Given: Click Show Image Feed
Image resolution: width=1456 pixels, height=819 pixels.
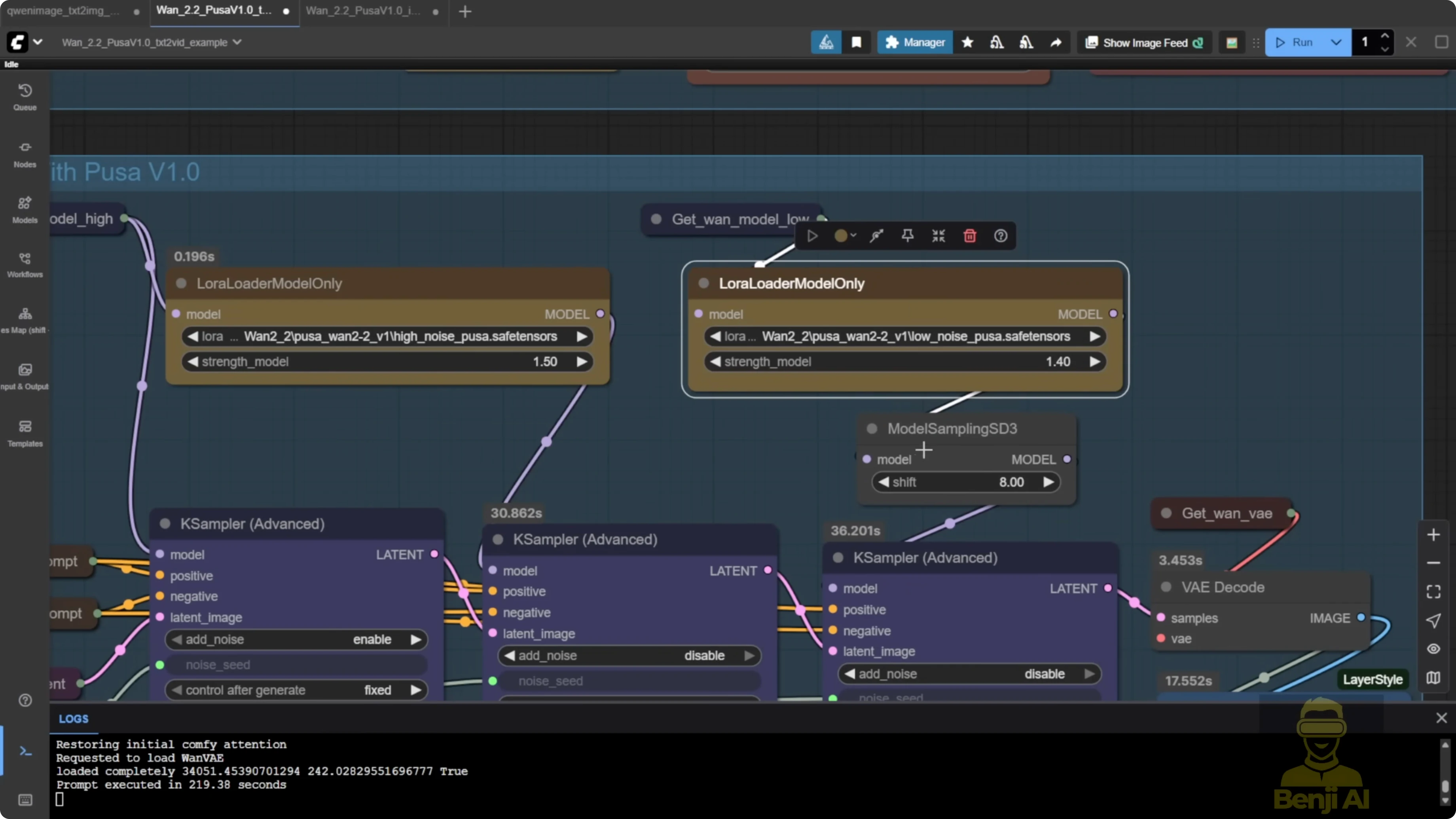Looking at the screenshot, I should 1142,42.
